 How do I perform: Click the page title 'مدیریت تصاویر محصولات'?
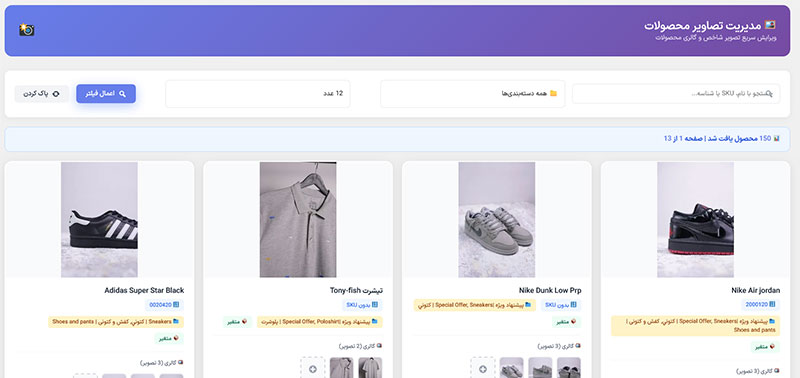click(703, 26)
